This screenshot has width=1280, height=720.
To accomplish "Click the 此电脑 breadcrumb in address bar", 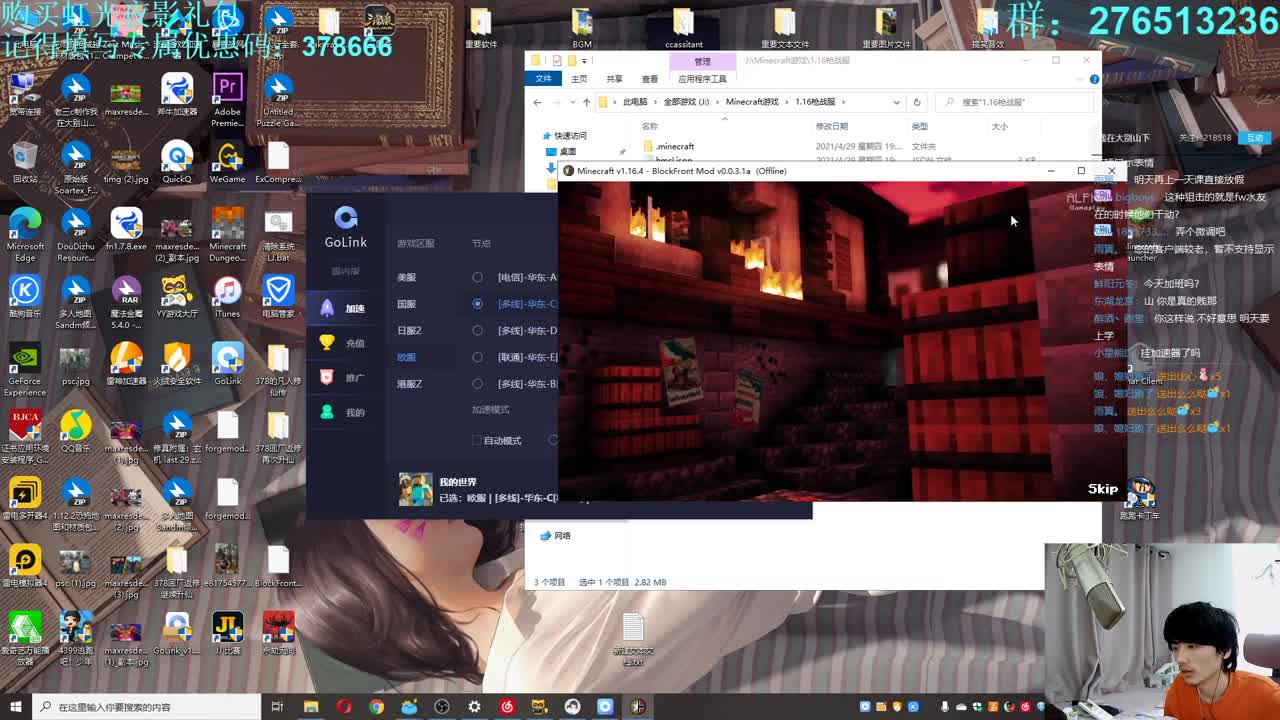I will click(635, 102).
